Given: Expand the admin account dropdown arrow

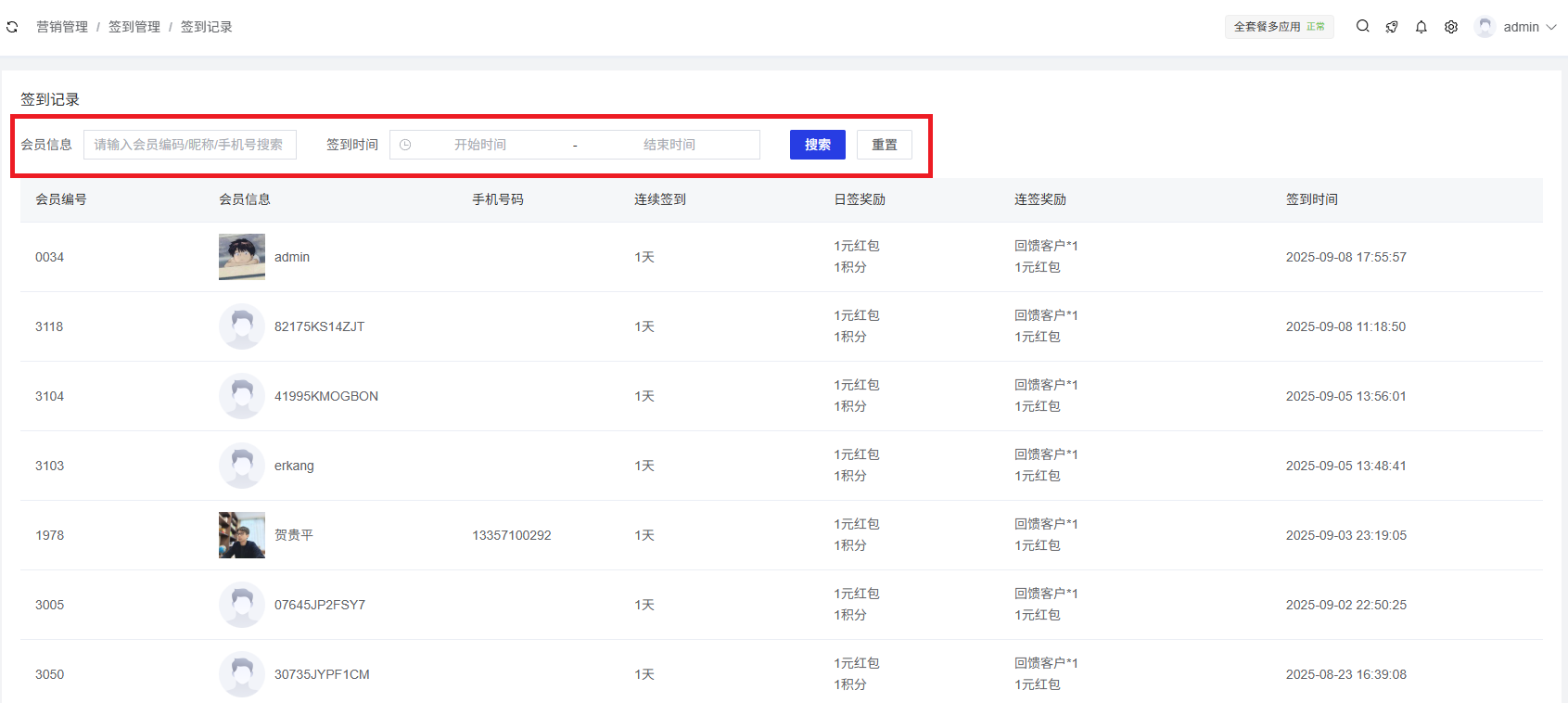Looking at the screenshot, I should [x=1551, y=27].
